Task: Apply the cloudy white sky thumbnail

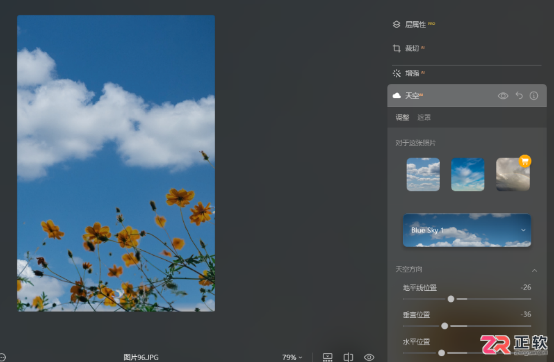Action: (423, 174)
